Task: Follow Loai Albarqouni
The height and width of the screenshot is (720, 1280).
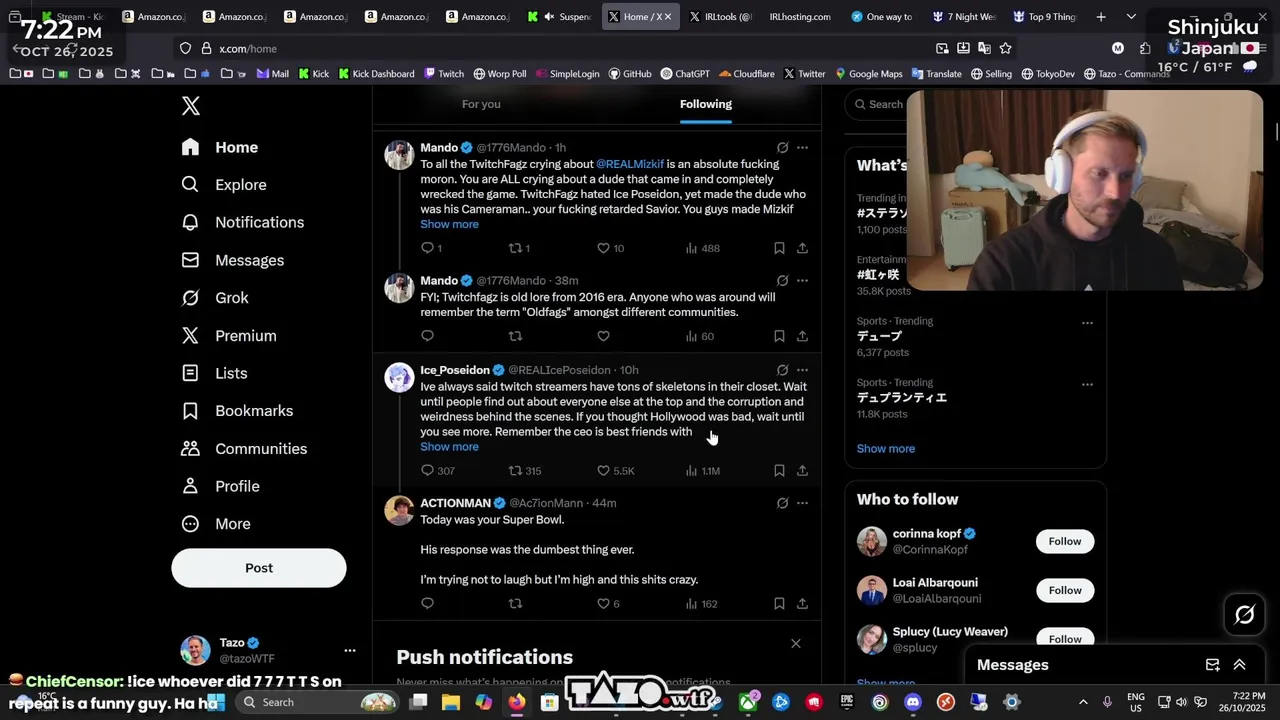Action: [x=1065, y=590]
